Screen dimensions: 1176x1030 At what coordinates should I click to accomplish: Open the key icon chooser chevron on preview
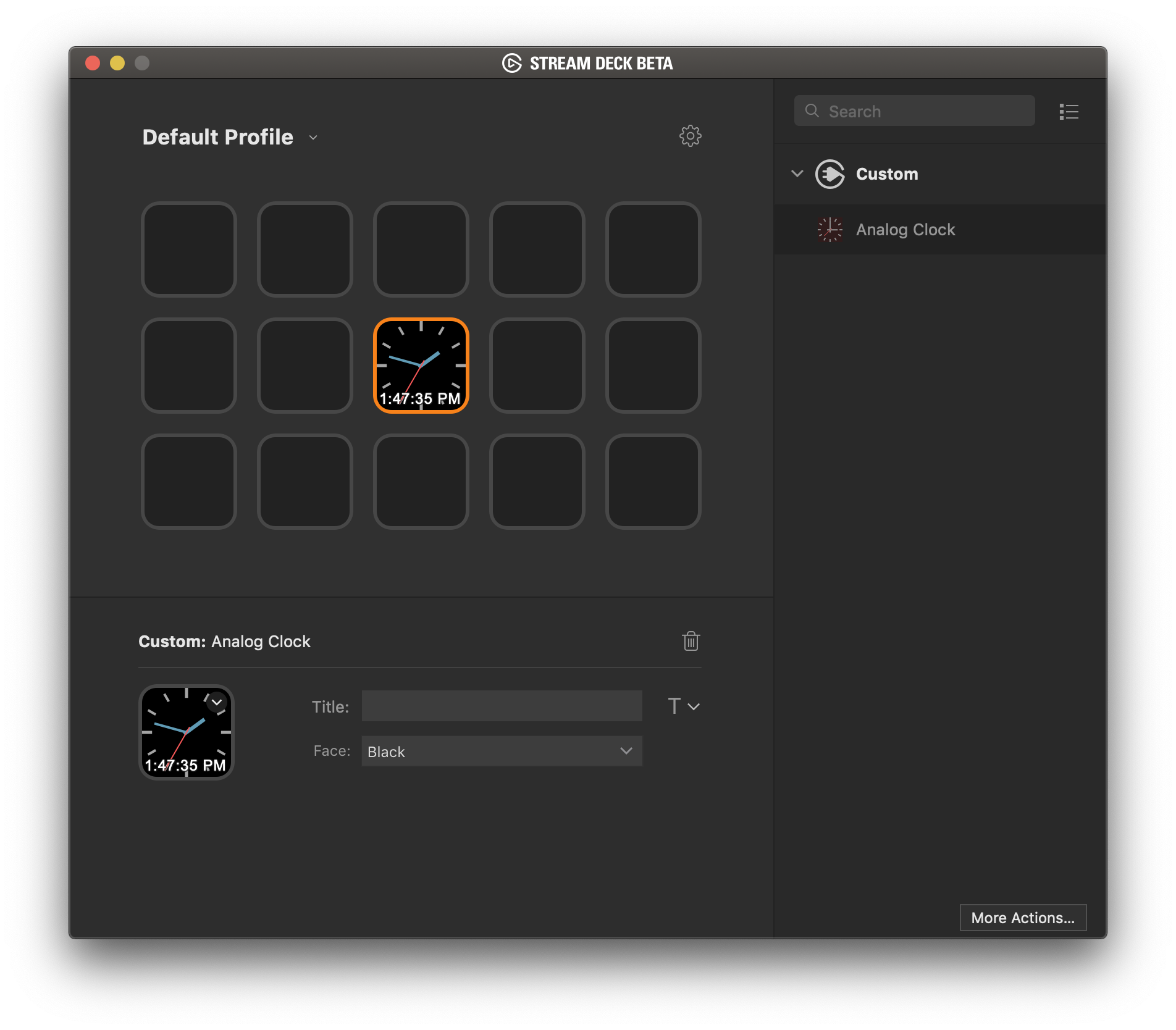click(217, 702)
